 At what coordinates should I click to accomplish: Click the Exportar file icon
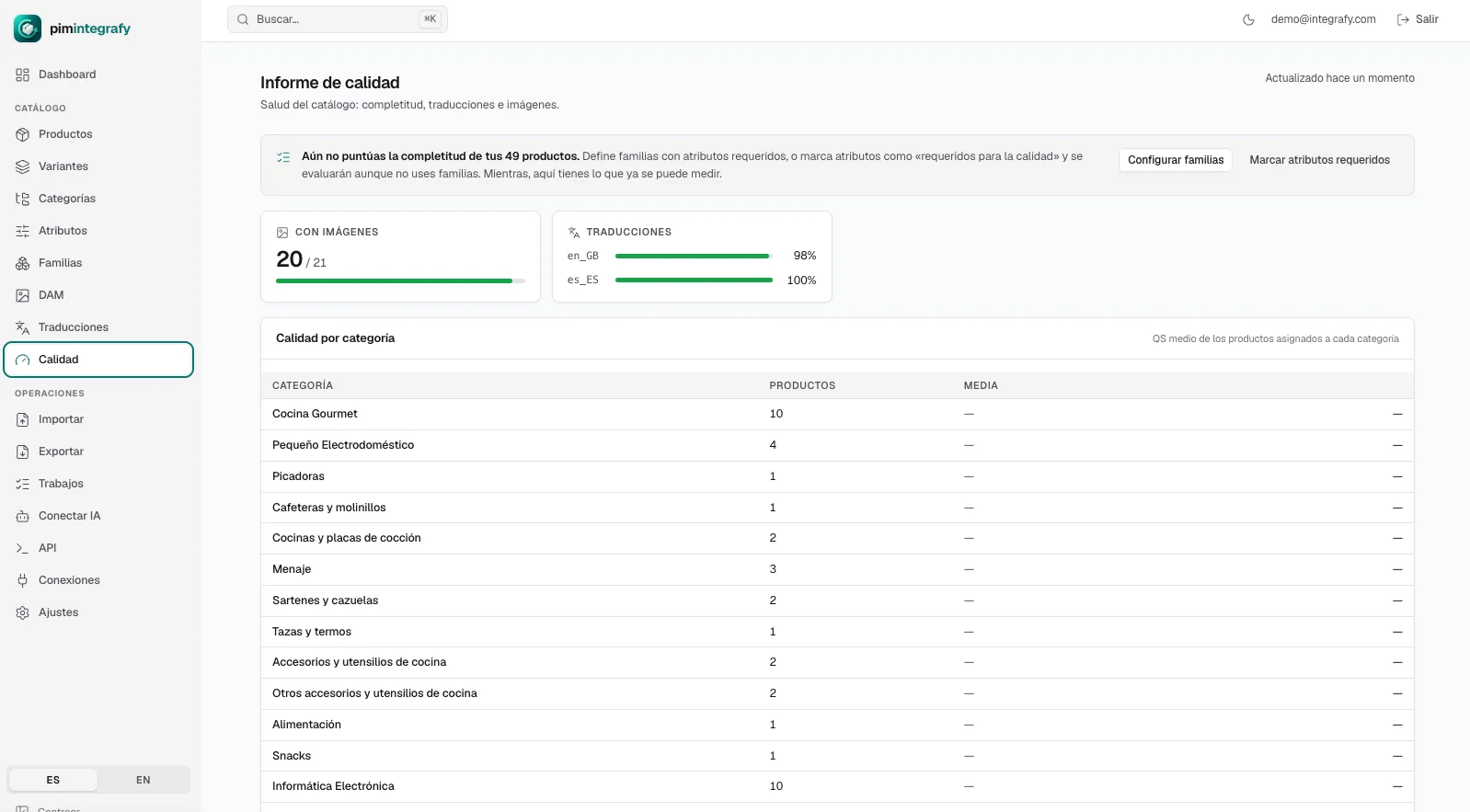click(23, 452)
